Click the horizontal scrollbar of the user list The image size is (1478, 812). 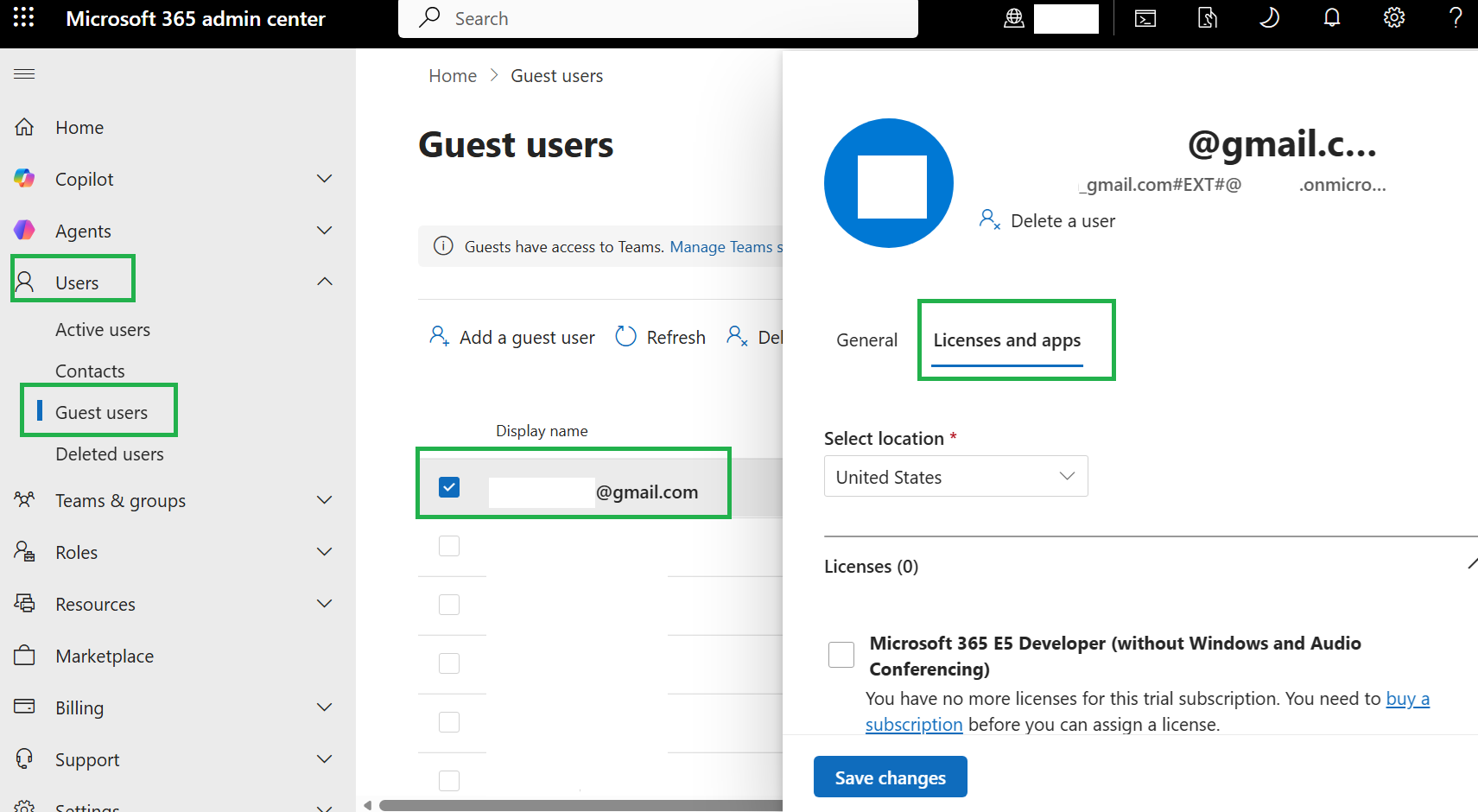coord(580,806)
